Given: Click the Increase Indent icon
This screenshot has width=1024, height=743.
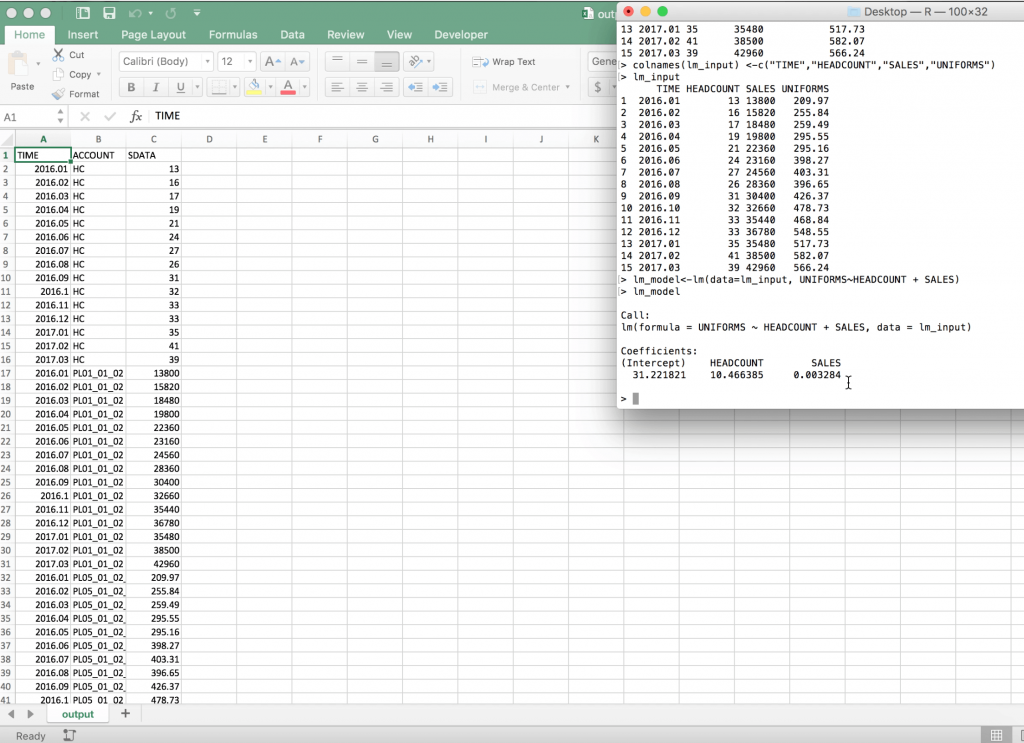Looking at the screenshot, I should click(440, 87).
